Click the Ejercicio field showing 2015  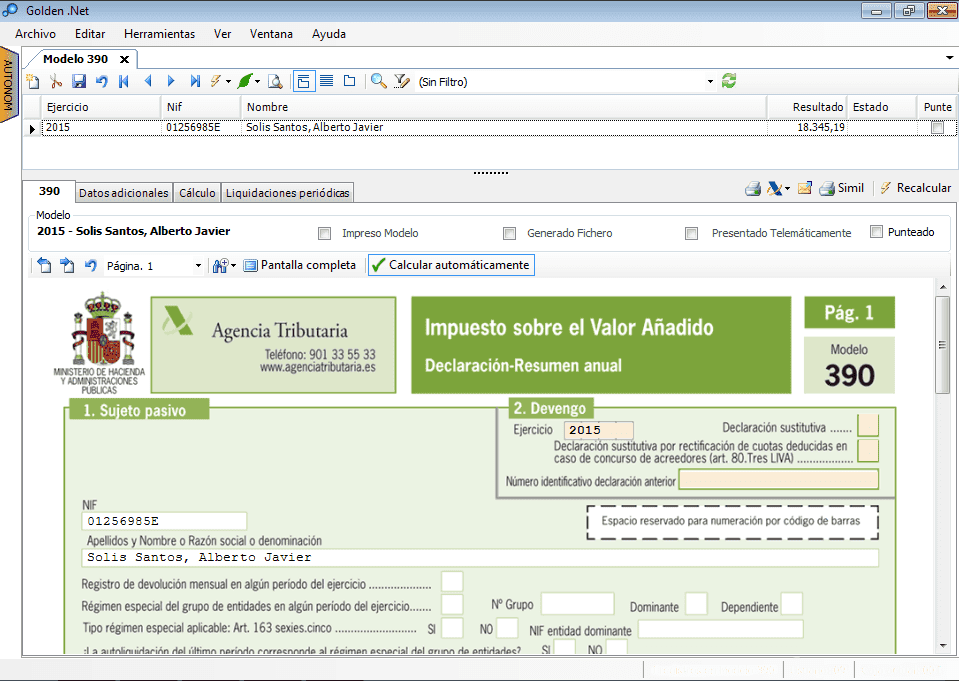[x=597, y=430]
